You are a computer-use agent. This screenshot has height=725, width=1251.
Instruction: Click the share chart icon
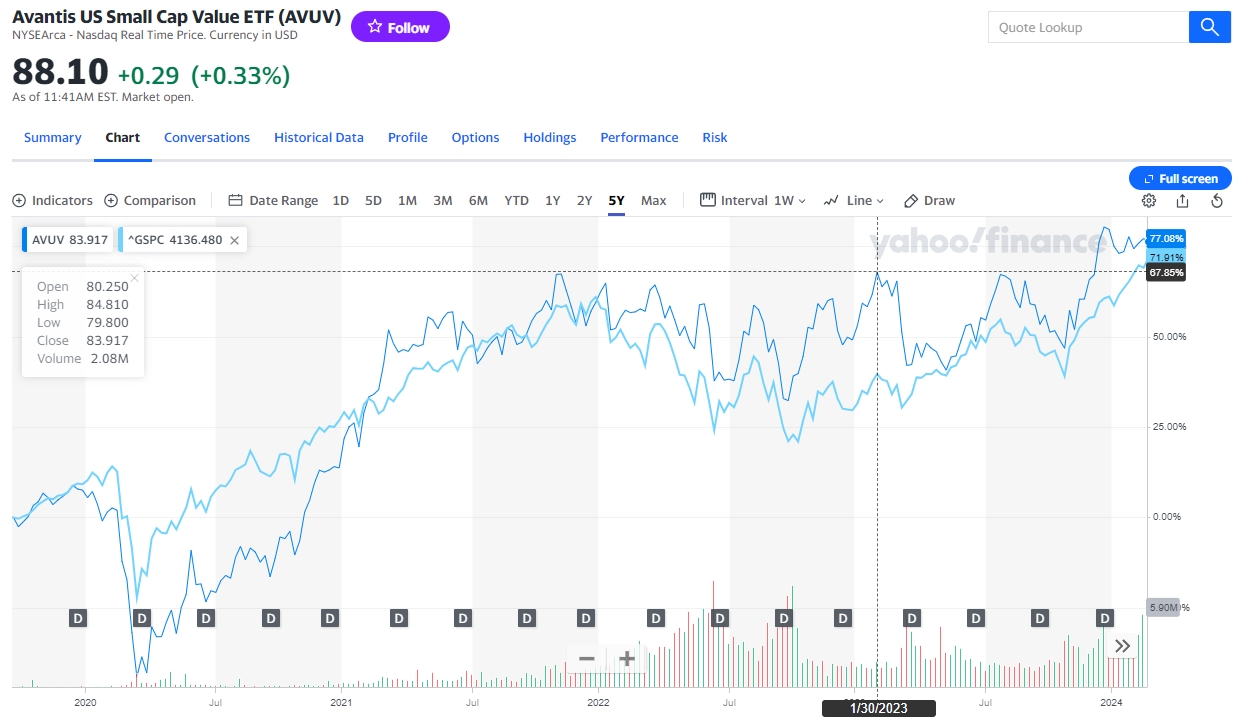1183,200
